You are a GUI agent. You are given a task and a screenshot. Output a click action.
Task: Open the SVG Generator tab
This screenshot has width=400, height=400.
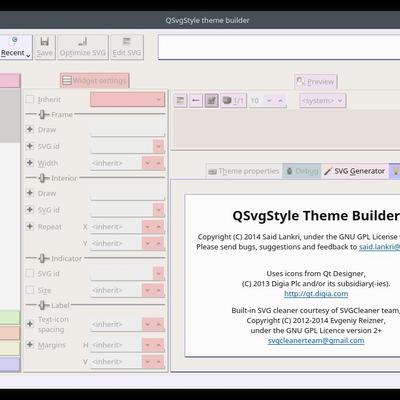(x=355, y=171)
